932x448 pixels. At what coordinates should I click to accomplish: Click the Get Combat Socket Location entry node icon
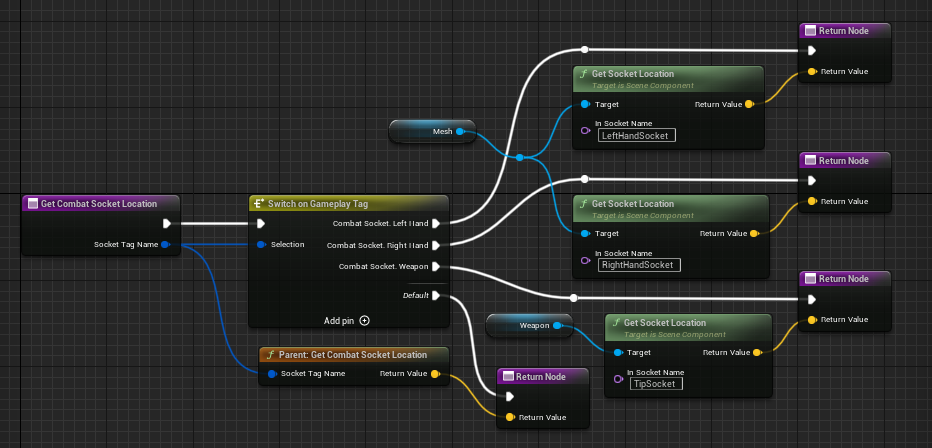32,204
